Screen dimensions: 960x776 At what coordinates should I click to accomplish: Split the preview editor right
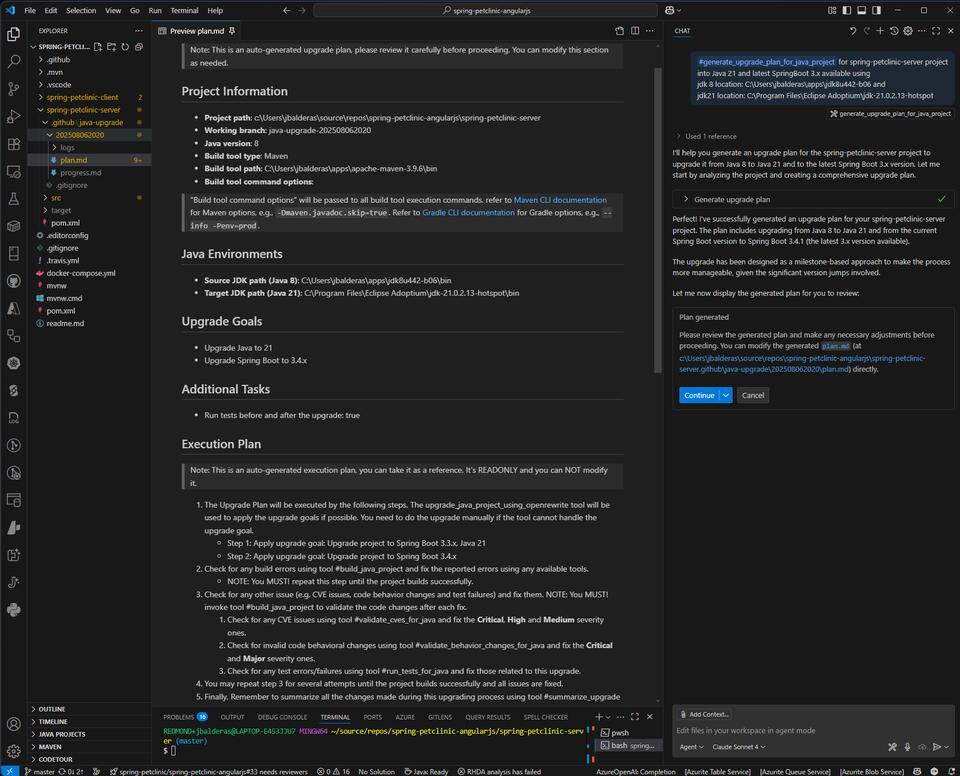[635, 31]
